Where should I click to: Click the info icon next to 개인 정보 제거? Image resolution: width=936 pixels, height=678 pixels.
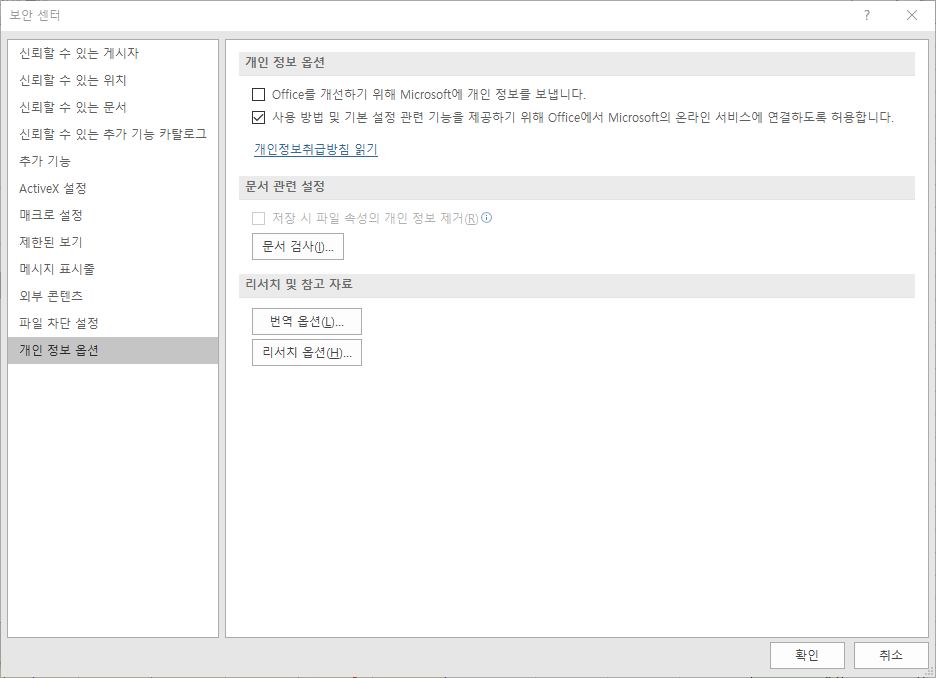pos(487,218)
